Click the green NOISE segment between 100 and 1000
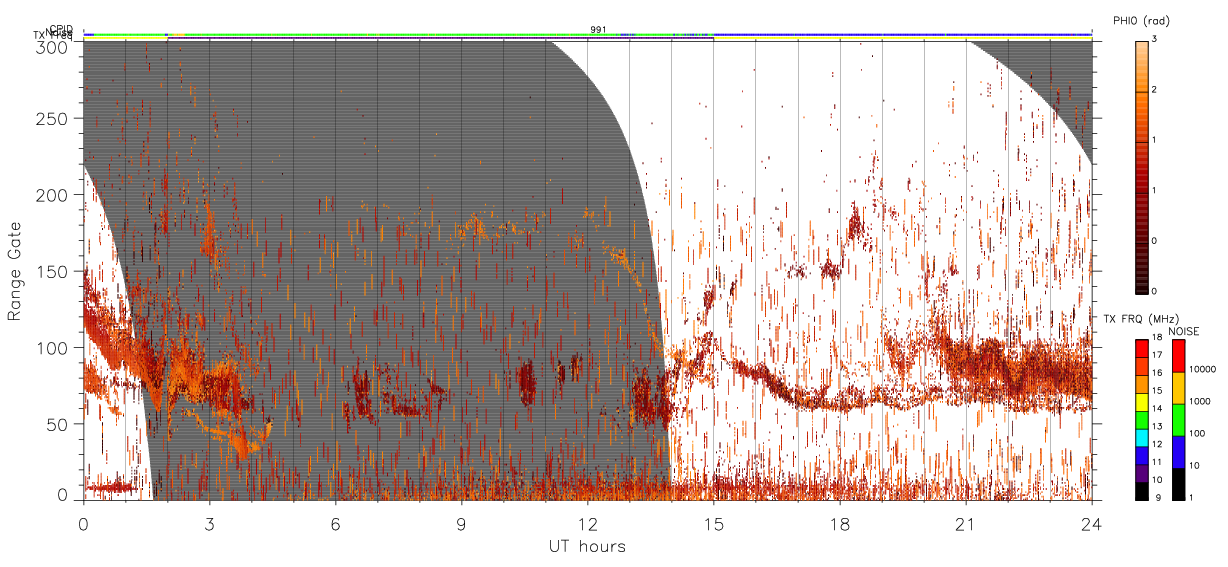This screenshot has width=1228, height=567. [1179, 420]
